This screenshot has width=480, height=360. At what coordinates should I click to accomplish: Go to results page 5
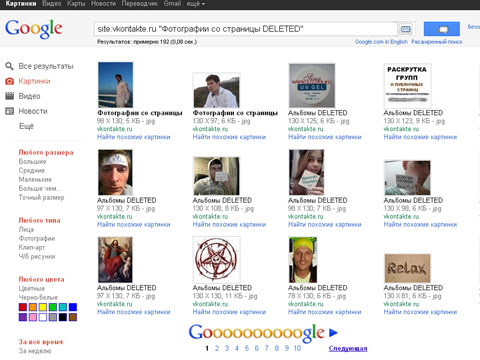pyautogui.click(x=247, y=348)
